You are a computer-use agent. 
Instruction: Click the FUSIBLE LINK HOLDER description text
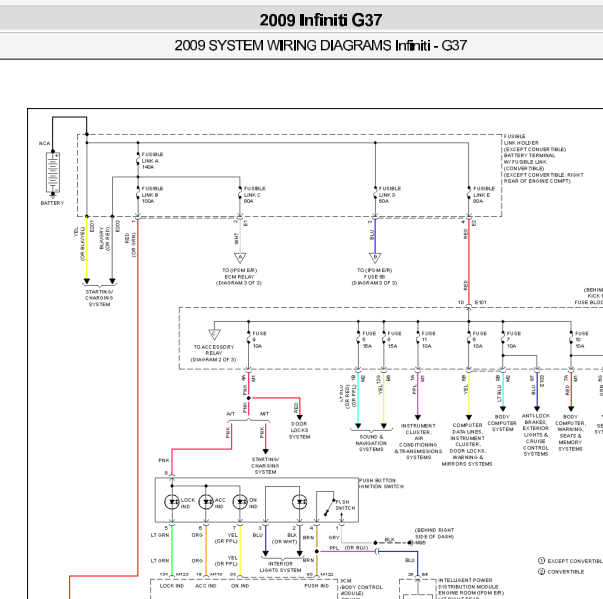543,159
